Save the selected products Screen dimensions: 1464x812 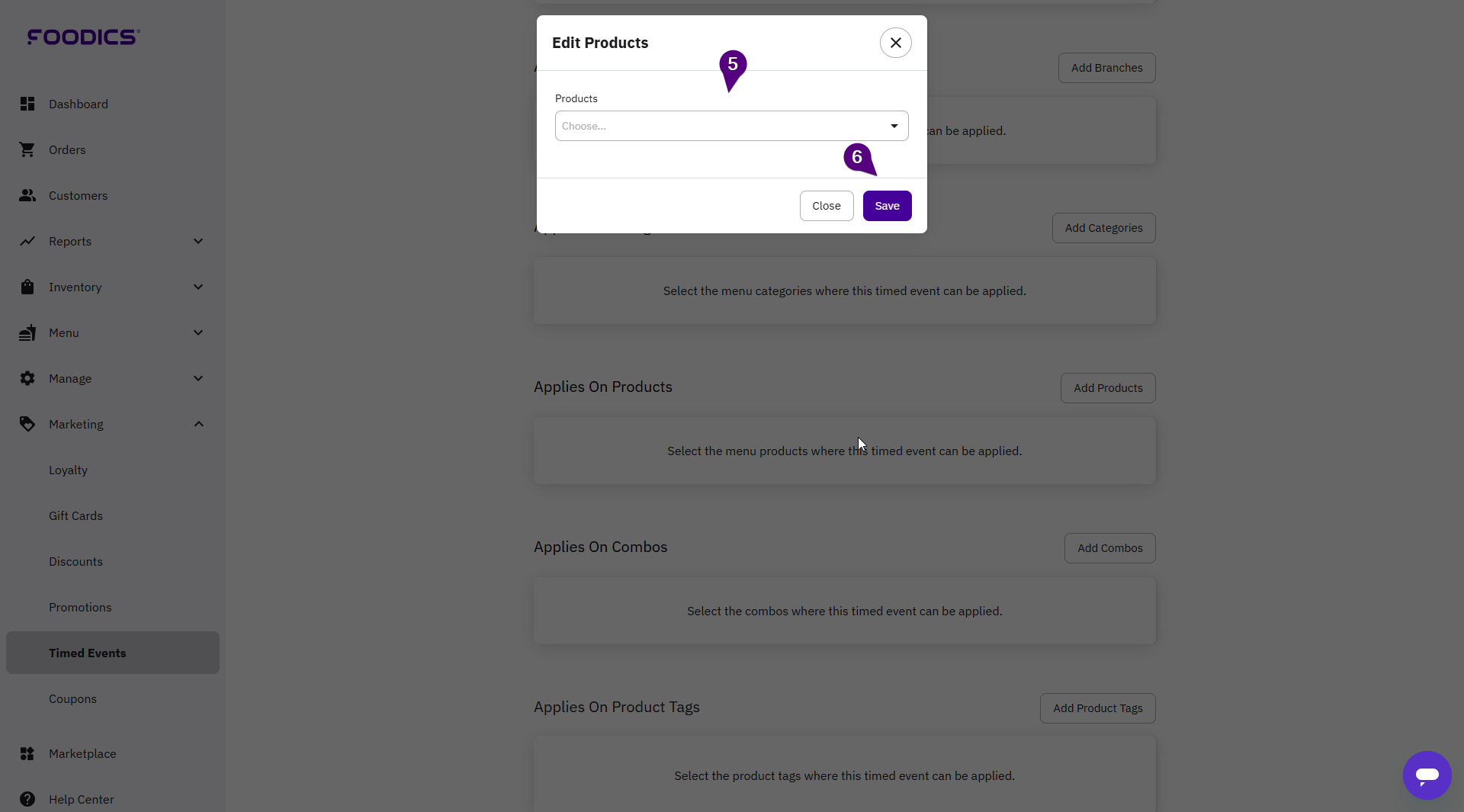click(x=887, y=206)
